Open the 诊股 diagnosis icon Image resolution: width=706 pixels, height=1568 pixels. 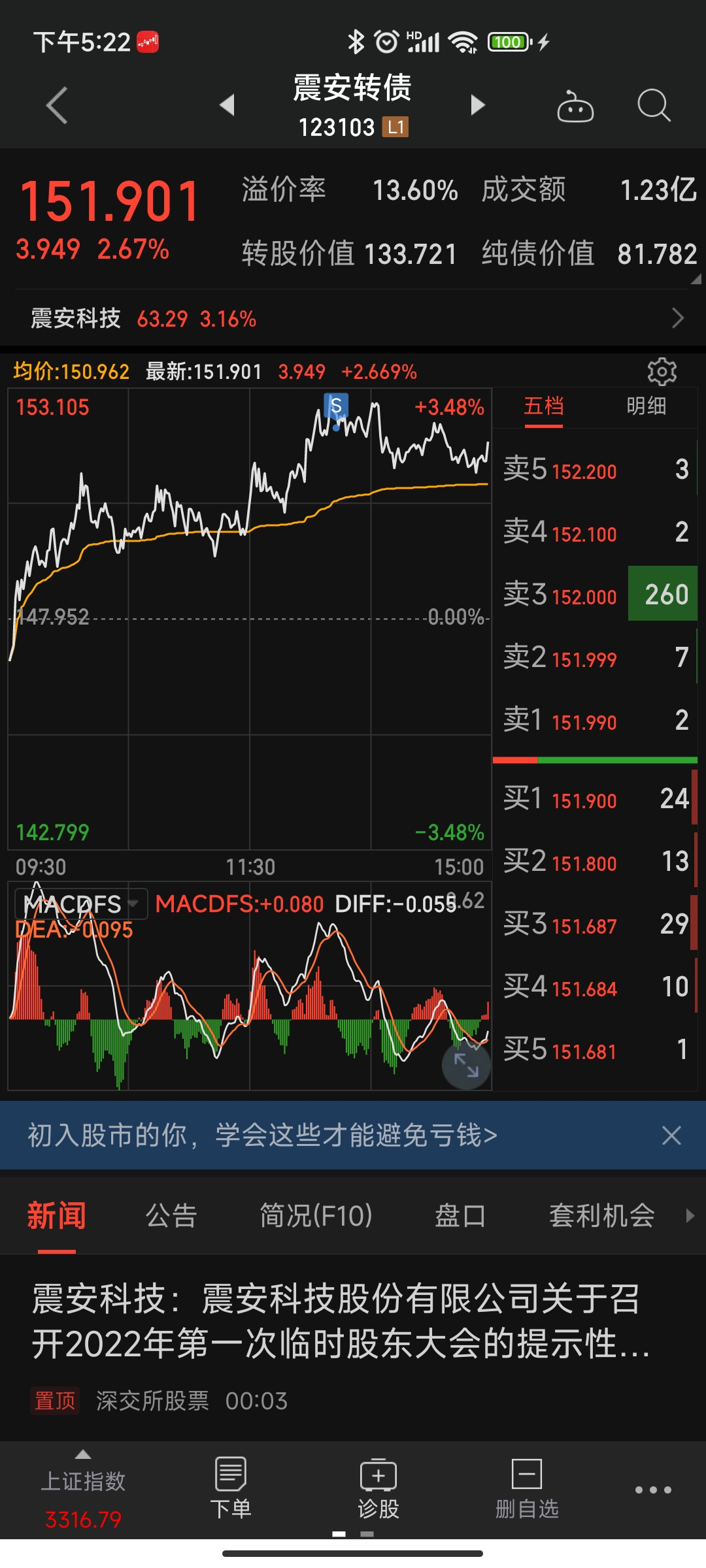378,1489
